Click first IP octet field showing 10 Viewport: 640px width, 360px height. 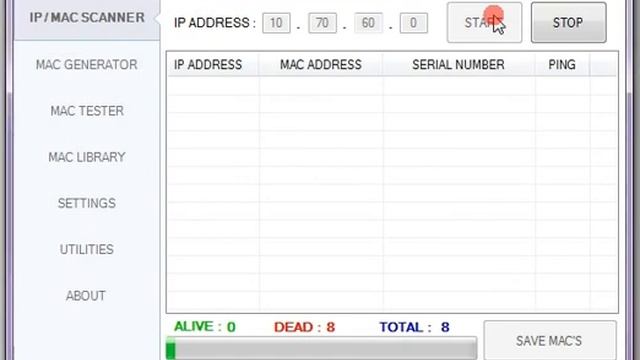point(276,23)
